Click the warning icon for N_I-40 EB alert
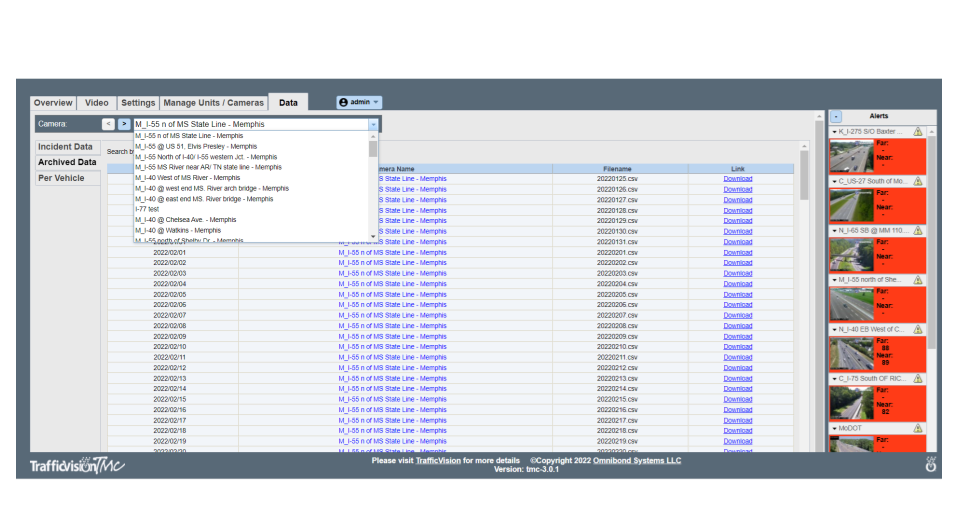The image size is (953, 518). pos(918,329)
